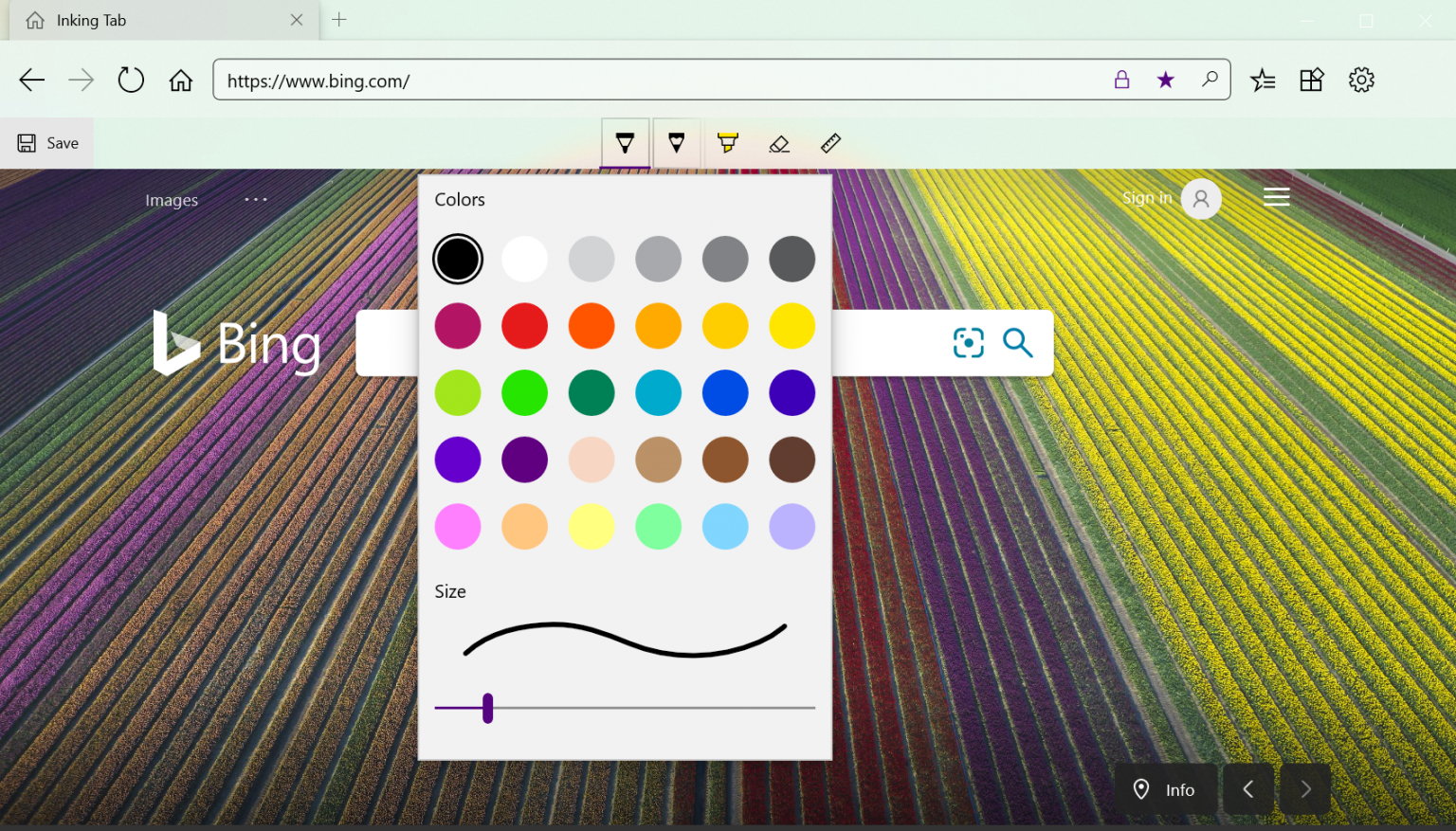Click the favorites star in address bar

coord(1165,81)
